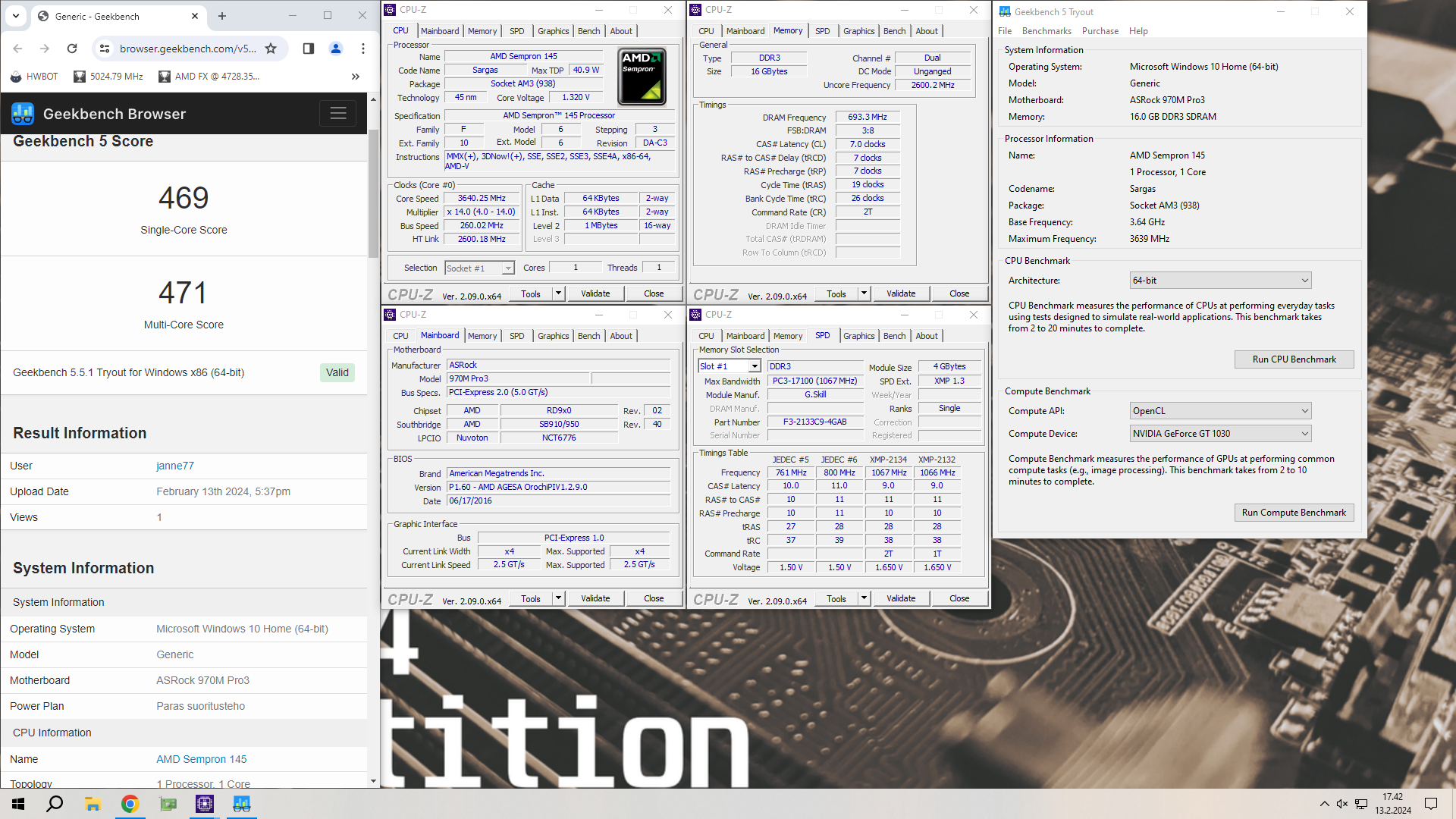Click Validate in top-left CPU-Z window
Screen dimensions: 1456x819
pyautogui.click(x=595, y=293)
